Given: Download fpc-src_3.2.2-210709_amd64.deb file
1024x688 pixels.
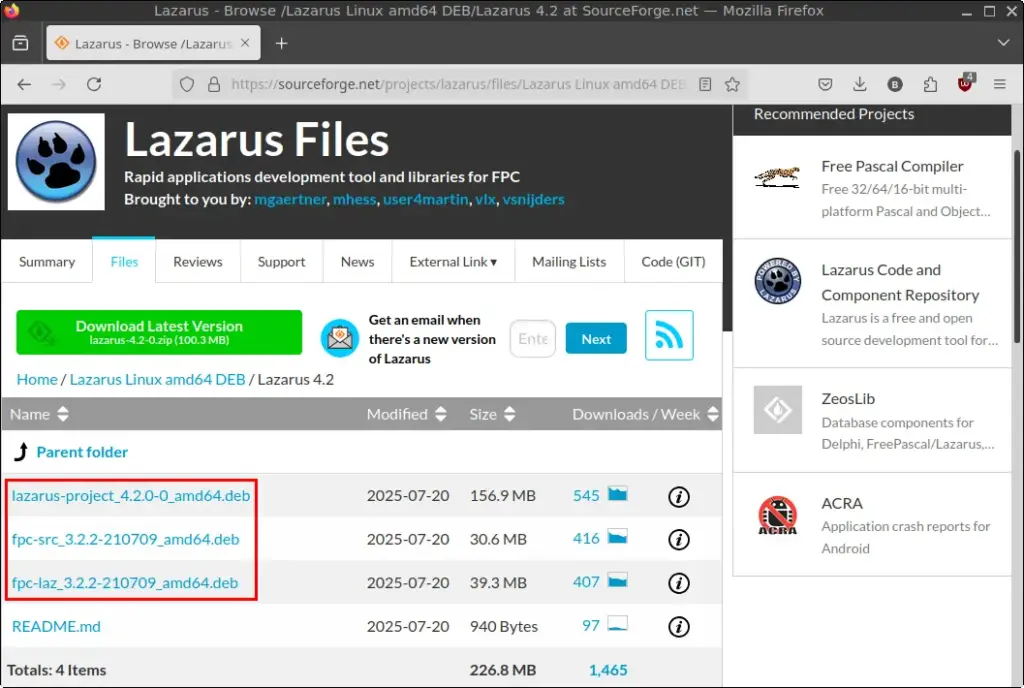Looking at the screenshot, I should click(x=125, y=539).
